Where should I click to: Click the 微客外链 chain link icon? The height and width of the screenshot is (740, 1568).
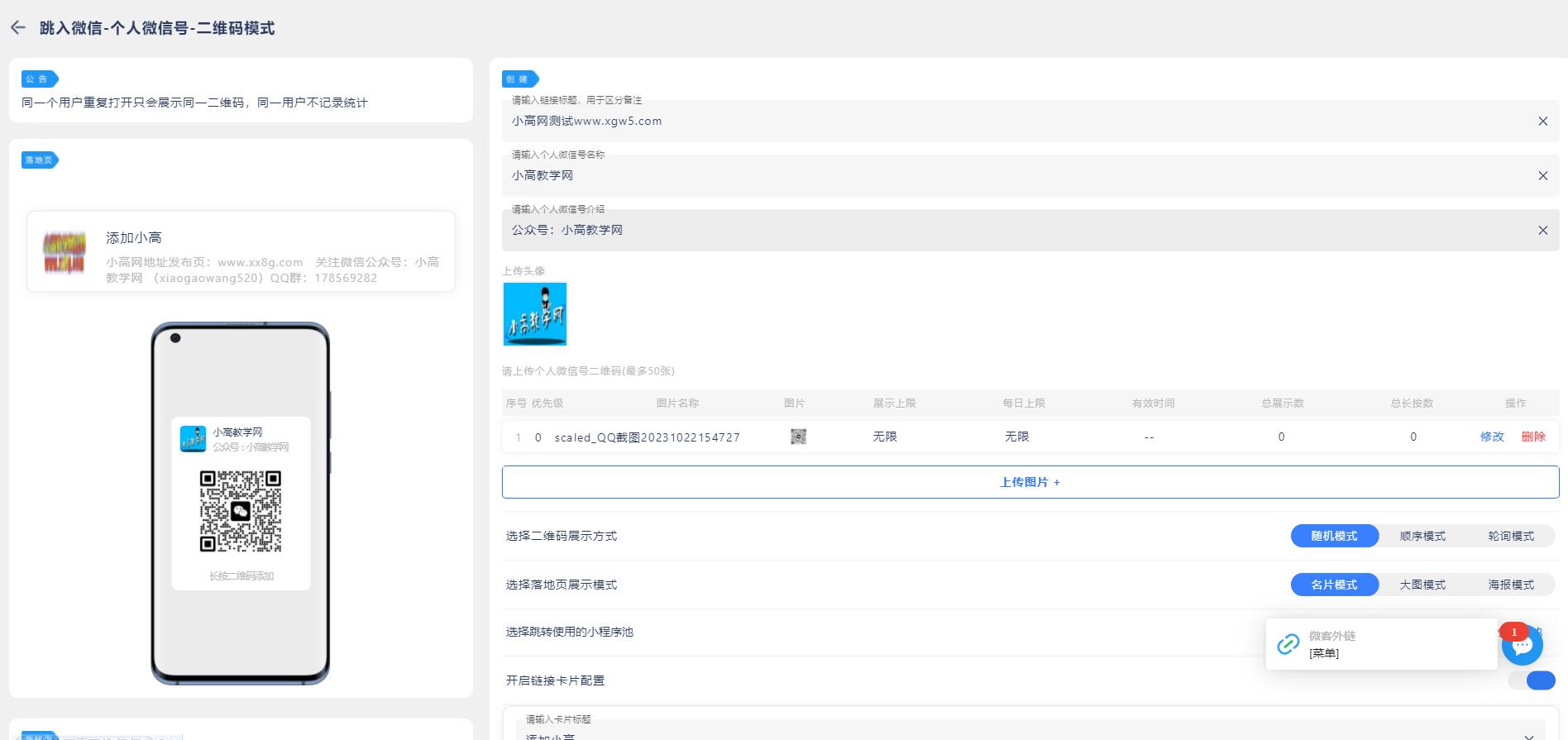1288,644
